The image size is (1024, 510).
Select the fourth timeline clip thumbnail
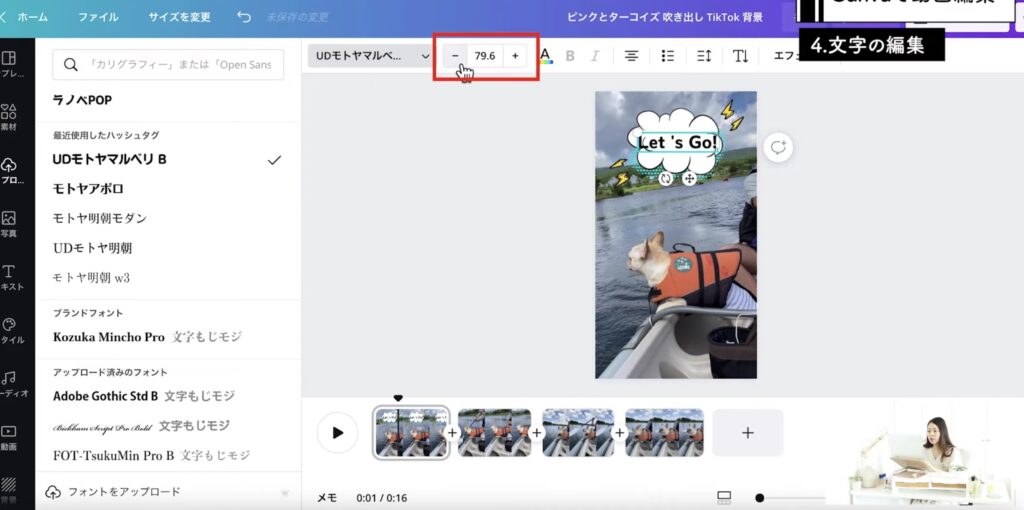tap(664, 432)
